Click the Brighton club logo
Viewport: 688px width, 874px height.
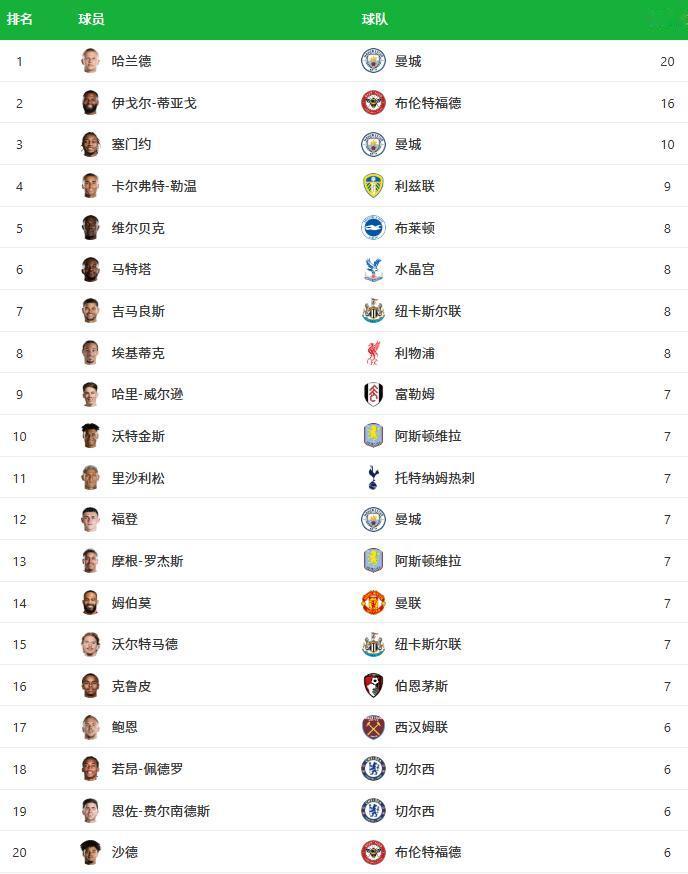(x=373, y=228)
